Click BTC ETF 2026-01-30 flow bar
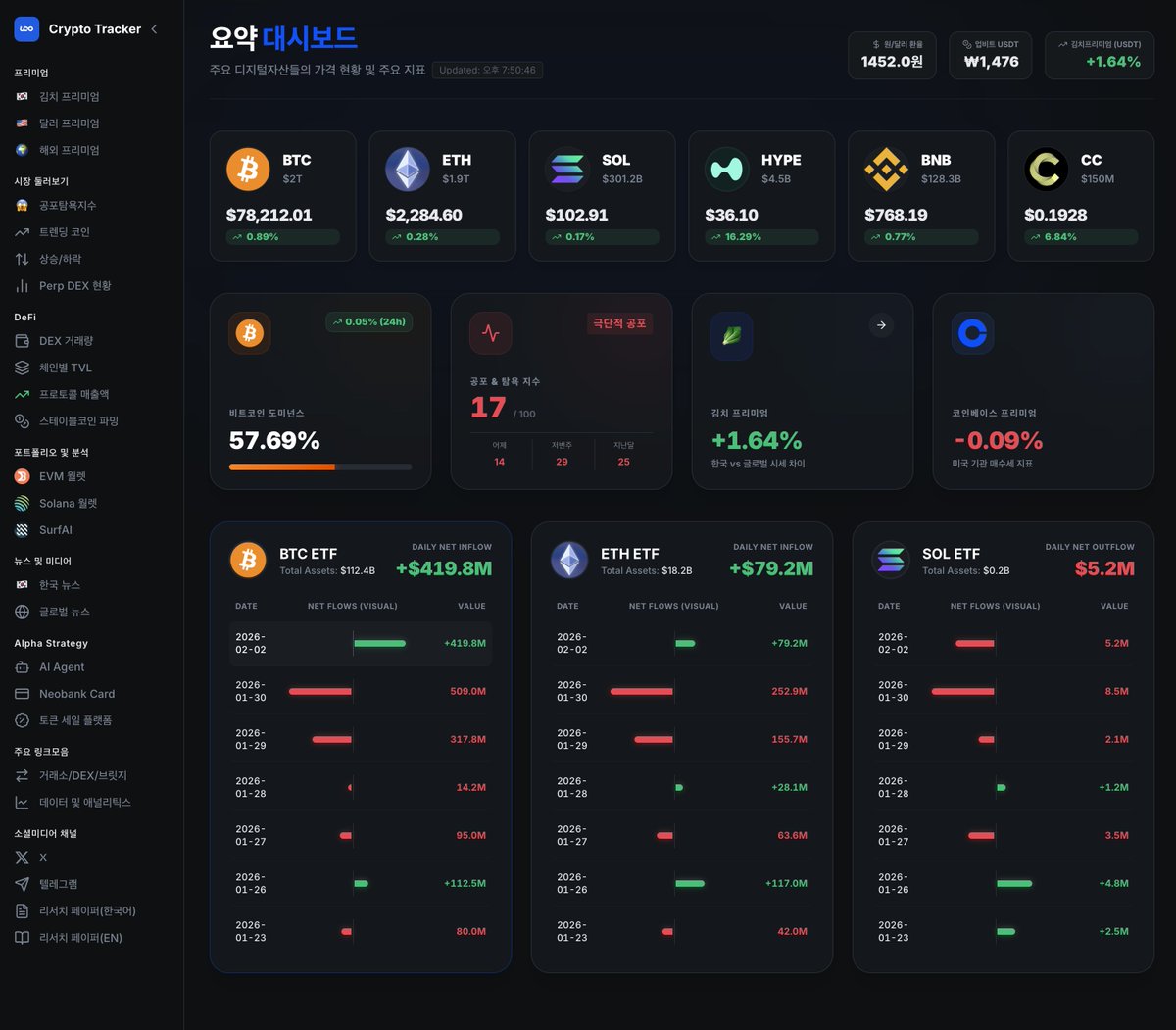This screenshot has width=1176, height=1030. pos(320,691)
